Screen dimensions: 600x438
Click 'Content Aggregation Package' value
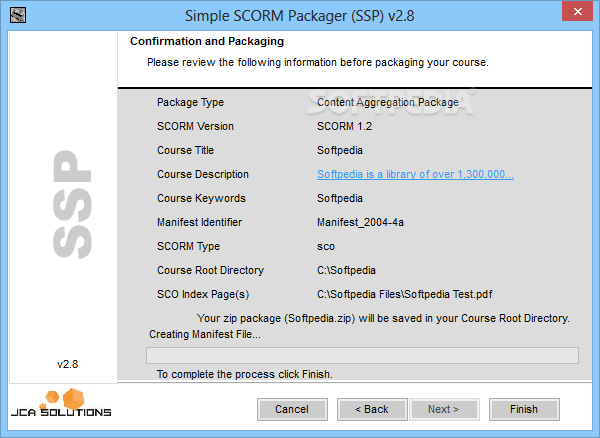(388, 103)
